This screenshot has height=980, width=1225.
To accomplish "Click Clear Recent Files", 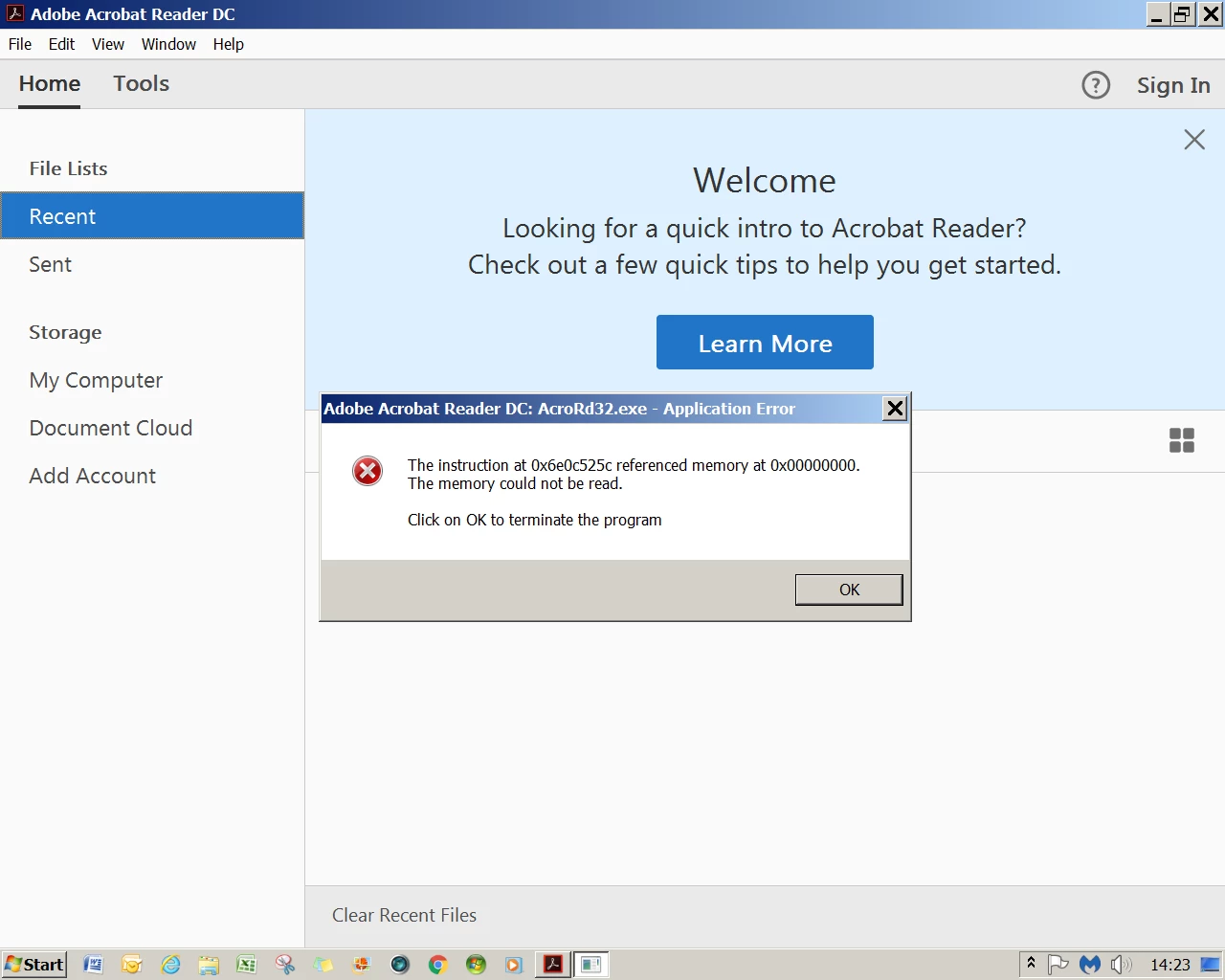I will 404,915.
